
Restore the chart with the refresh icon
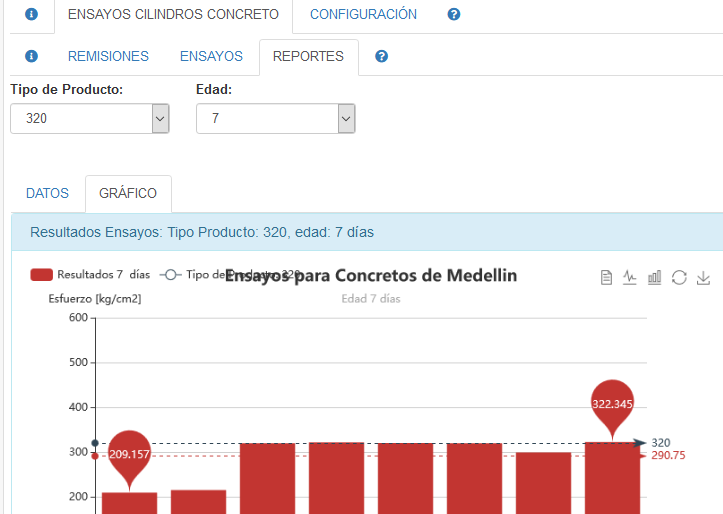pyautogui.click(x=679, y=277)
